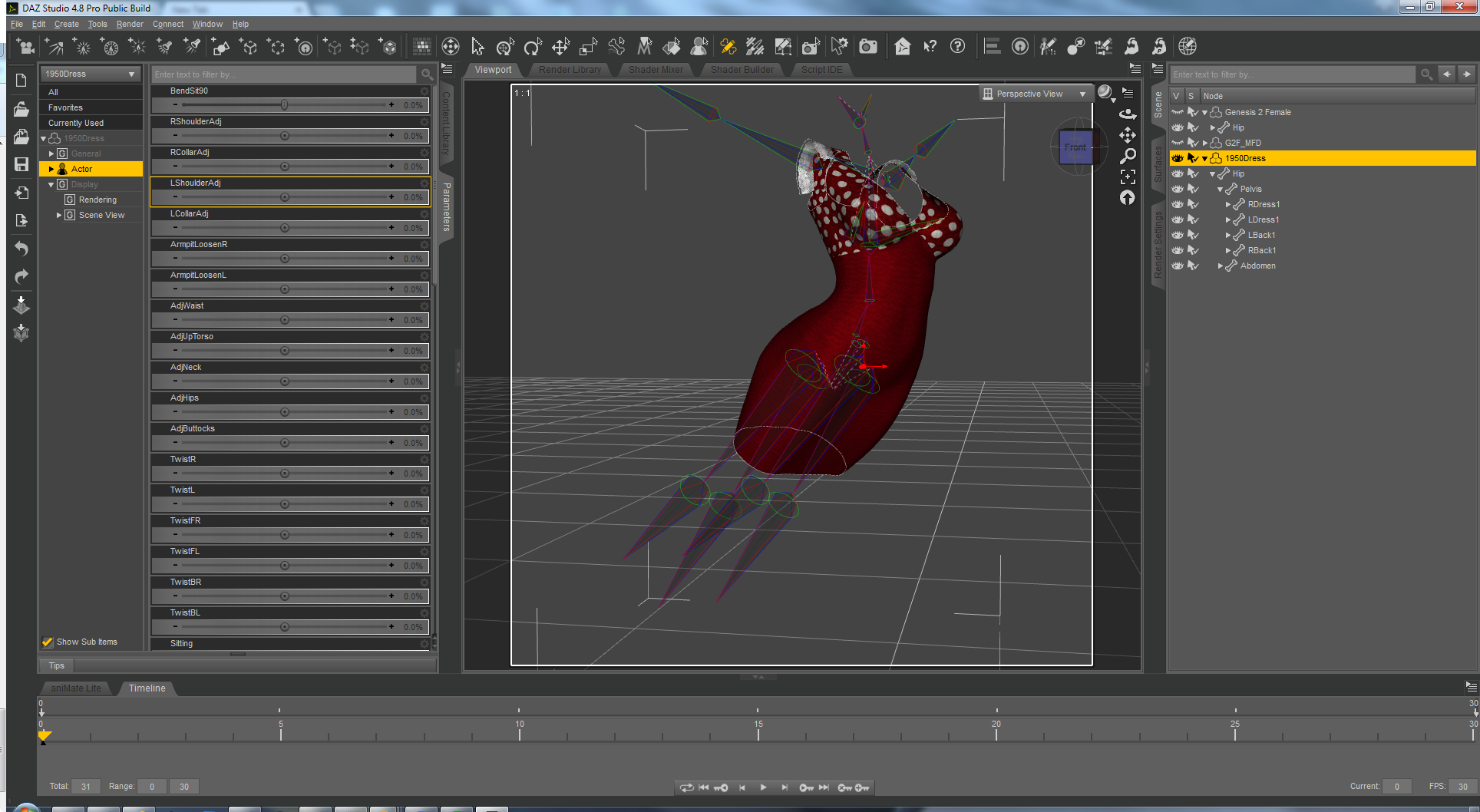Toggle the Show Sub Items checkbox
Viewport: 1480px width, 812px height.
click(48, 642)
